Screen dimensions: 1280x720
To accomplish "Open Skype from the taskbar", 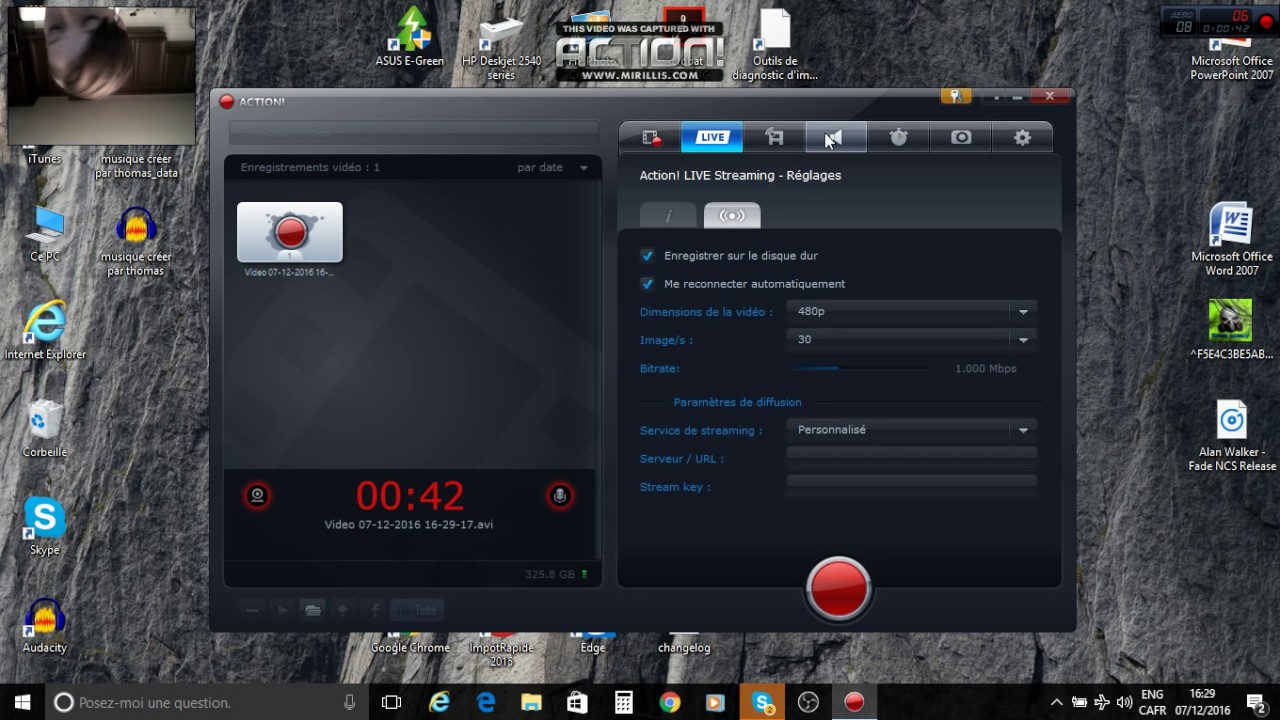I will tap(762, 703).
